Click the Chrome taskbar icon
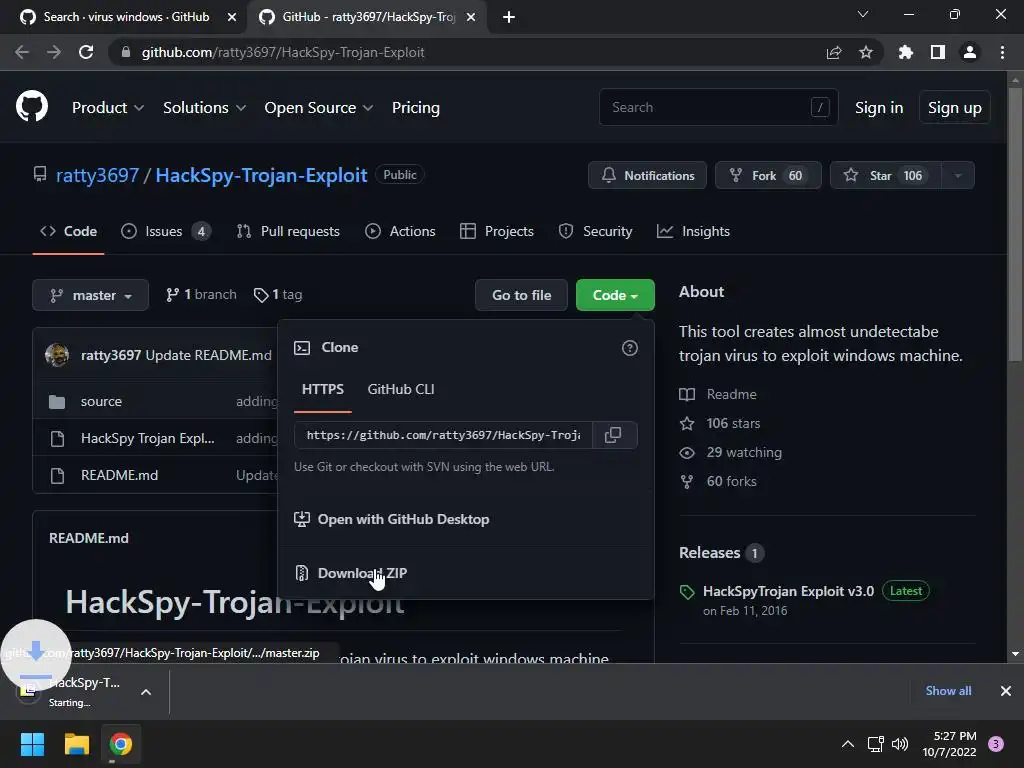Screen dimensions: 1024x768 pyautogui.click(x=121, y=744)
